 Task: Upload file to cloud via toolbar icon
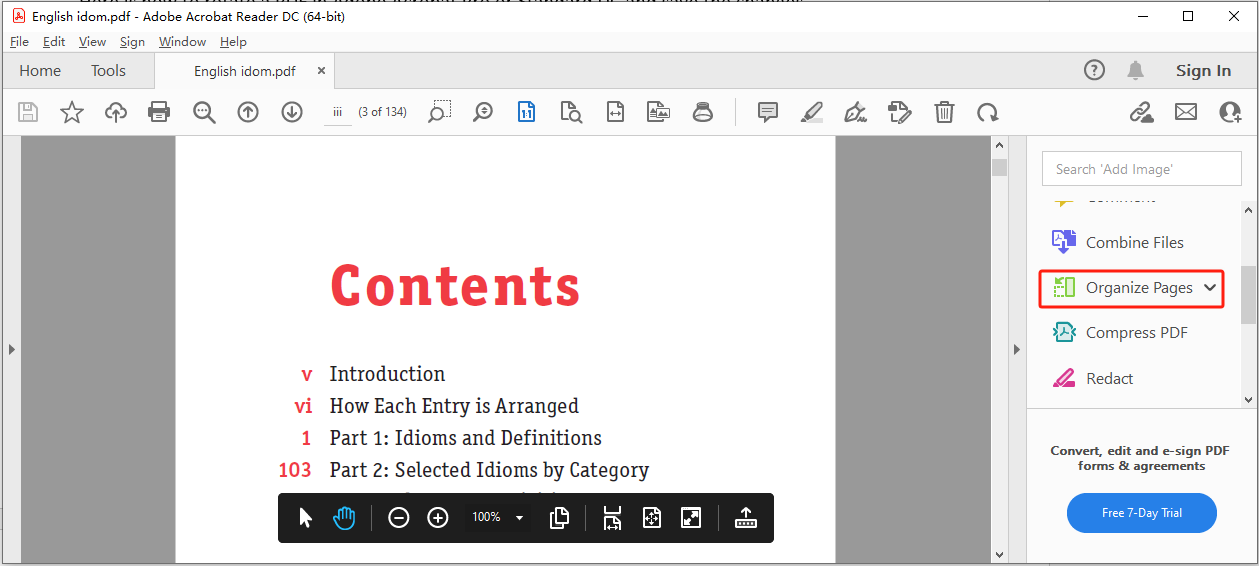pyautogui.click(x=116, y=112)
